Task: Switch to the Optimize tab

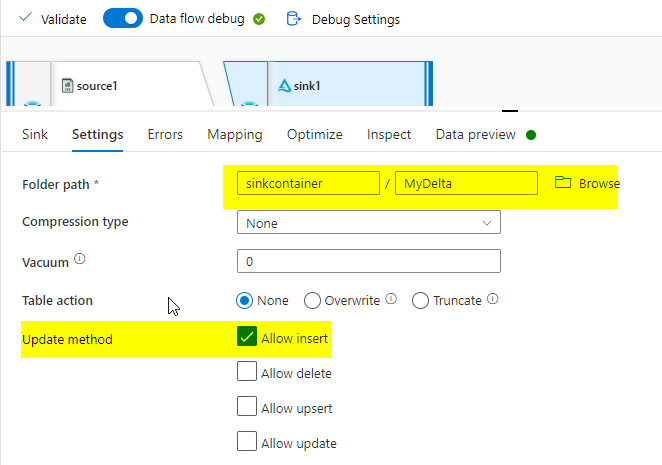Action: click(314, 134)
